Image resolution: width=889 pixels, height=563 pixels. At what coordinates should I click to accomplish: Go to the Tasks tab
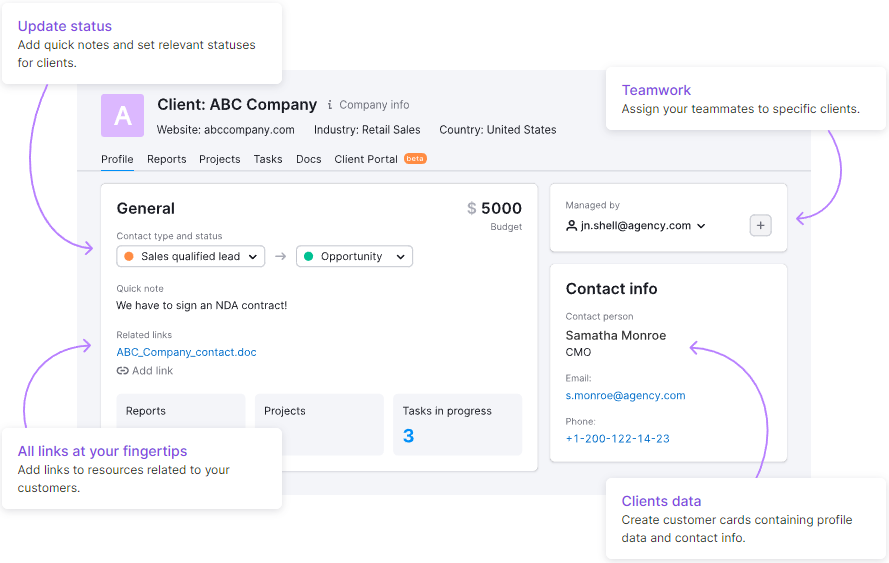(268, 159)
